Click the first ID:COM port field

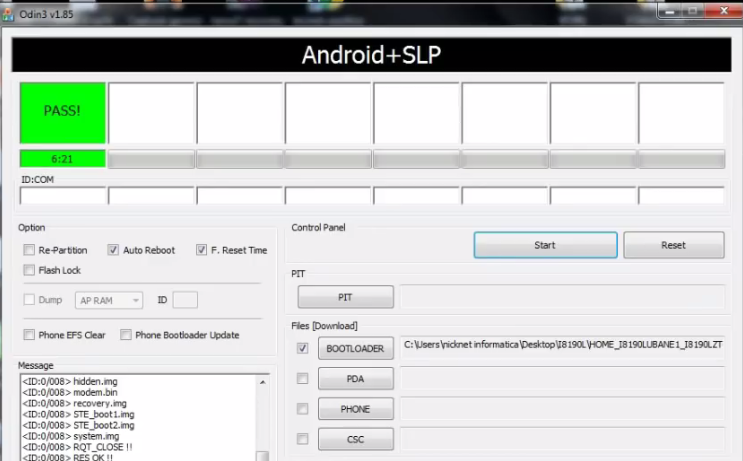[x=63, y=196]
